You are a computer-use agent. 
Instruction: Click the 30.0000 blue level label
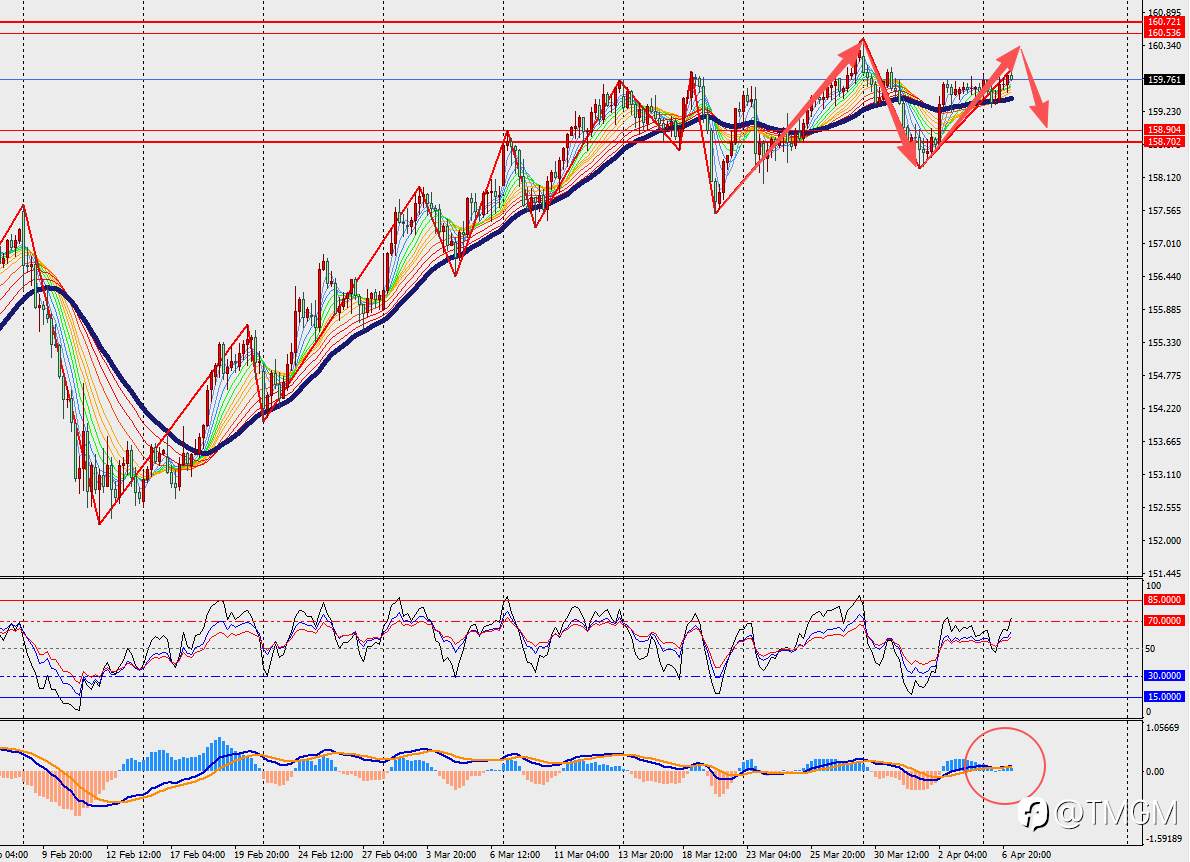coord(1163,675)
